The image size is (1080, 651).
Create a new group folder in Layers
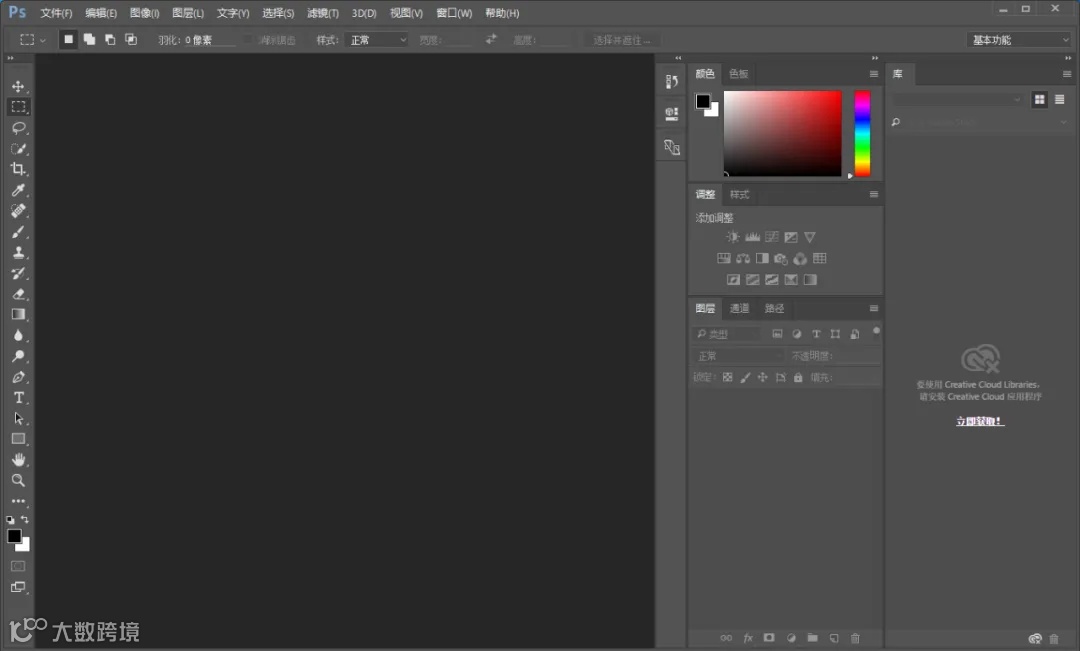812,638
